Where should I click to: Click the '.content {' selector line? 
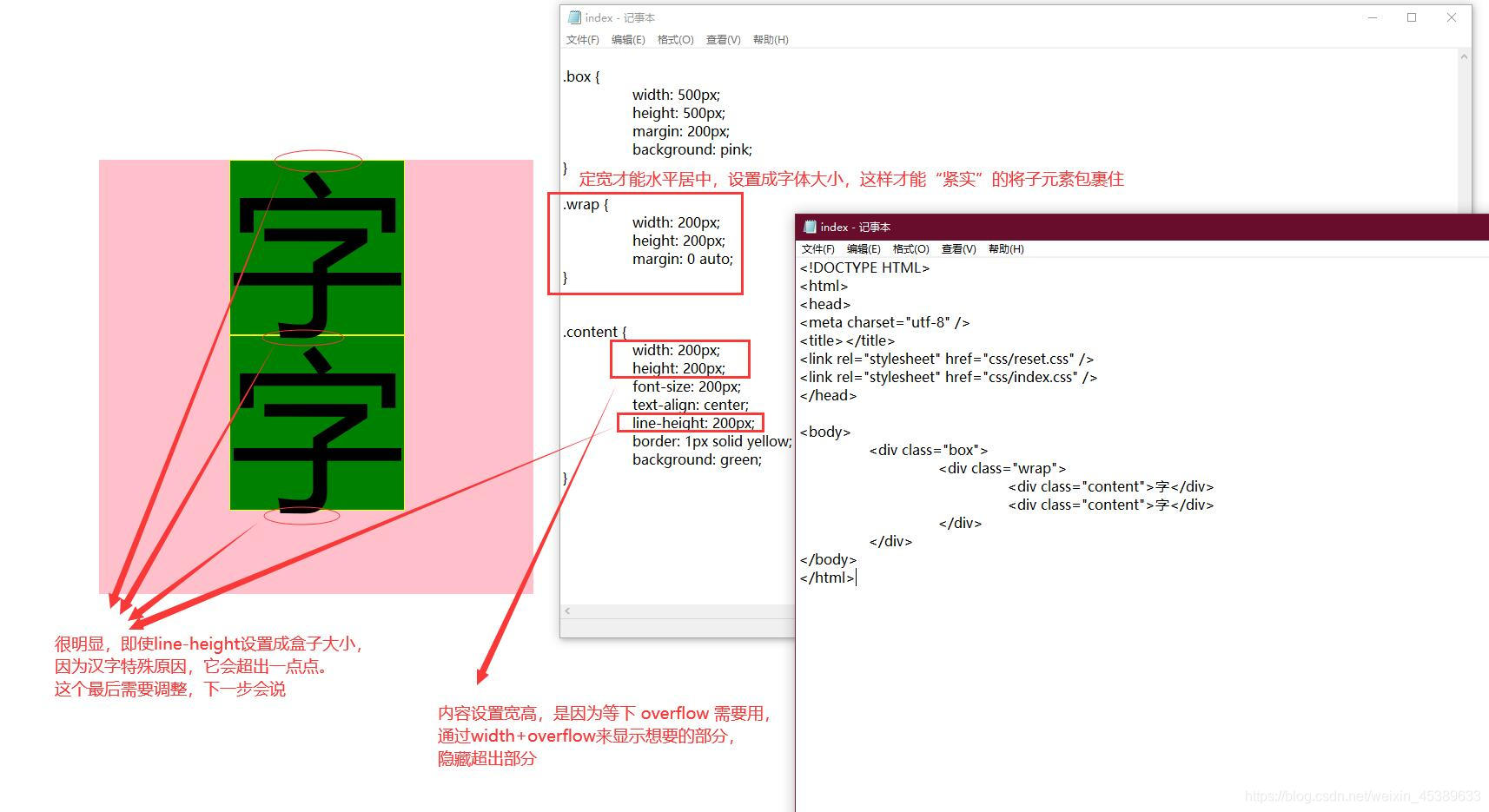click(x=594, y=332)
